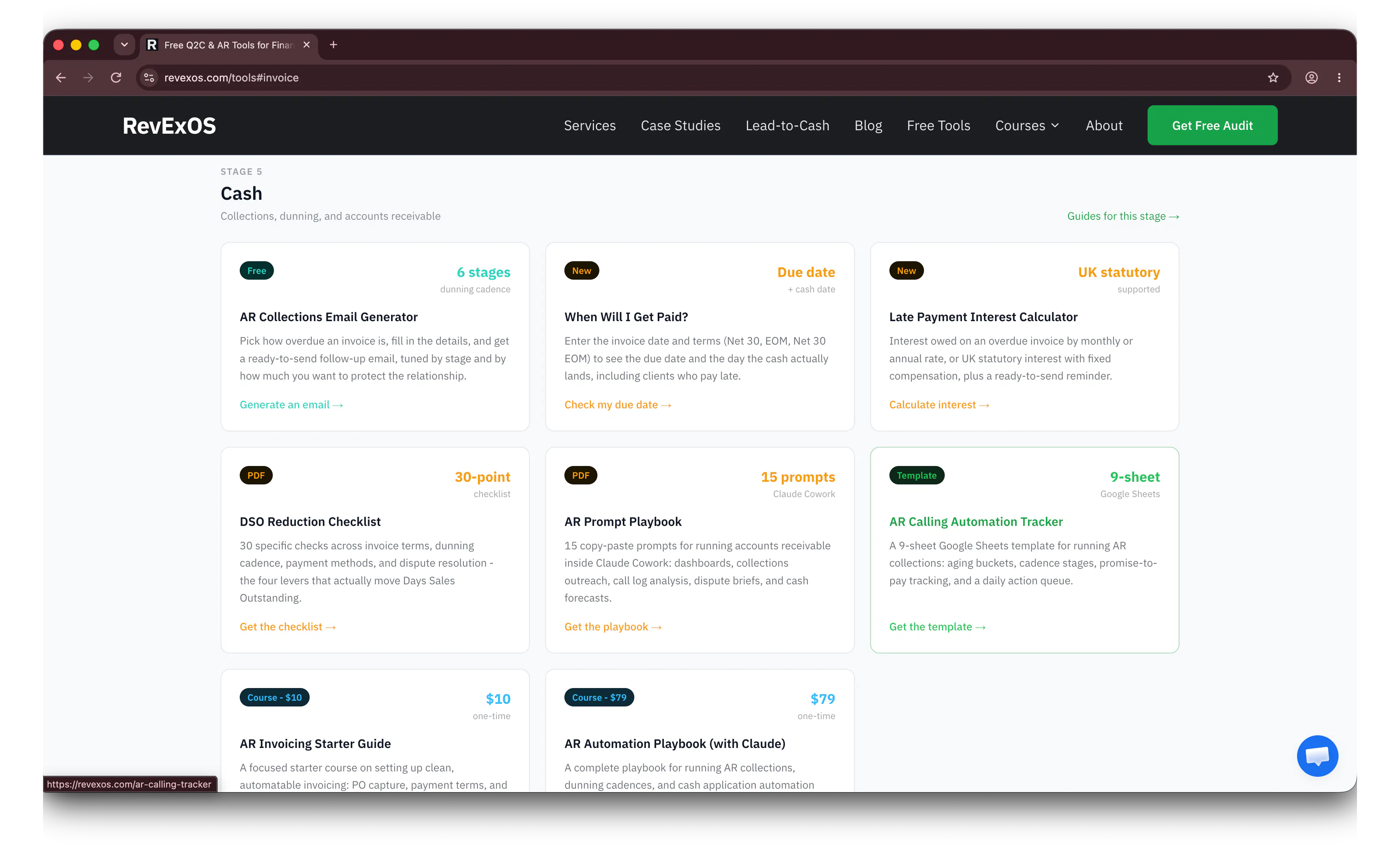This screenshot has height=849, width=1400.
Task: Click Get the template link
Action: pyautogui.click(x=937, y=627)
